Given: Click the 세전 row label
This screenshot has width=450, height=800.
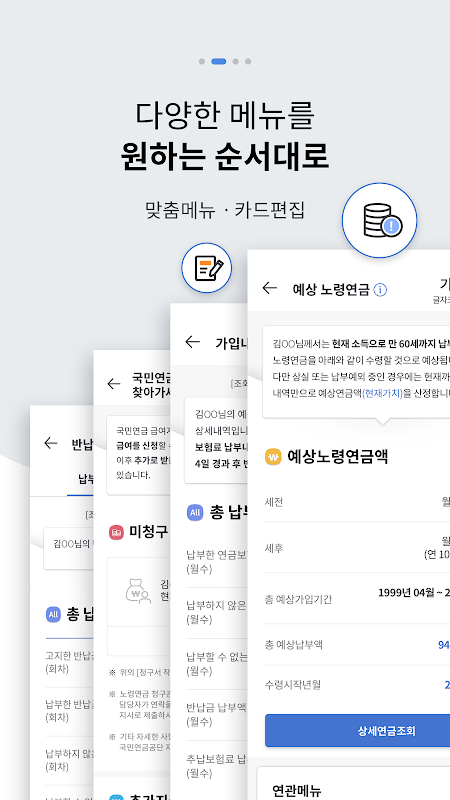Looking at the screenshot, I should [274, 502].
